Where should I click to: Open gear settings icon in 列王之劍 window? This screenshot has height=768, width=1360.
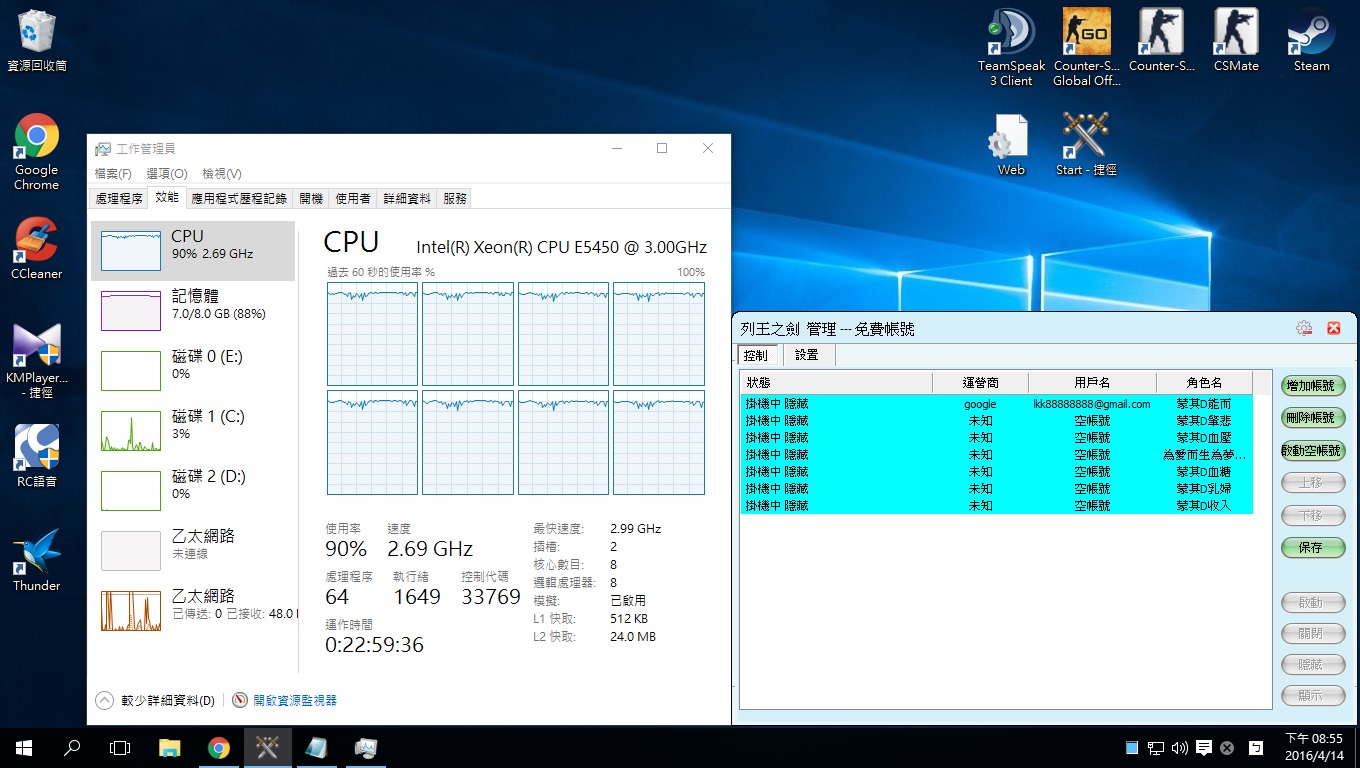[x=1303, y=328]
